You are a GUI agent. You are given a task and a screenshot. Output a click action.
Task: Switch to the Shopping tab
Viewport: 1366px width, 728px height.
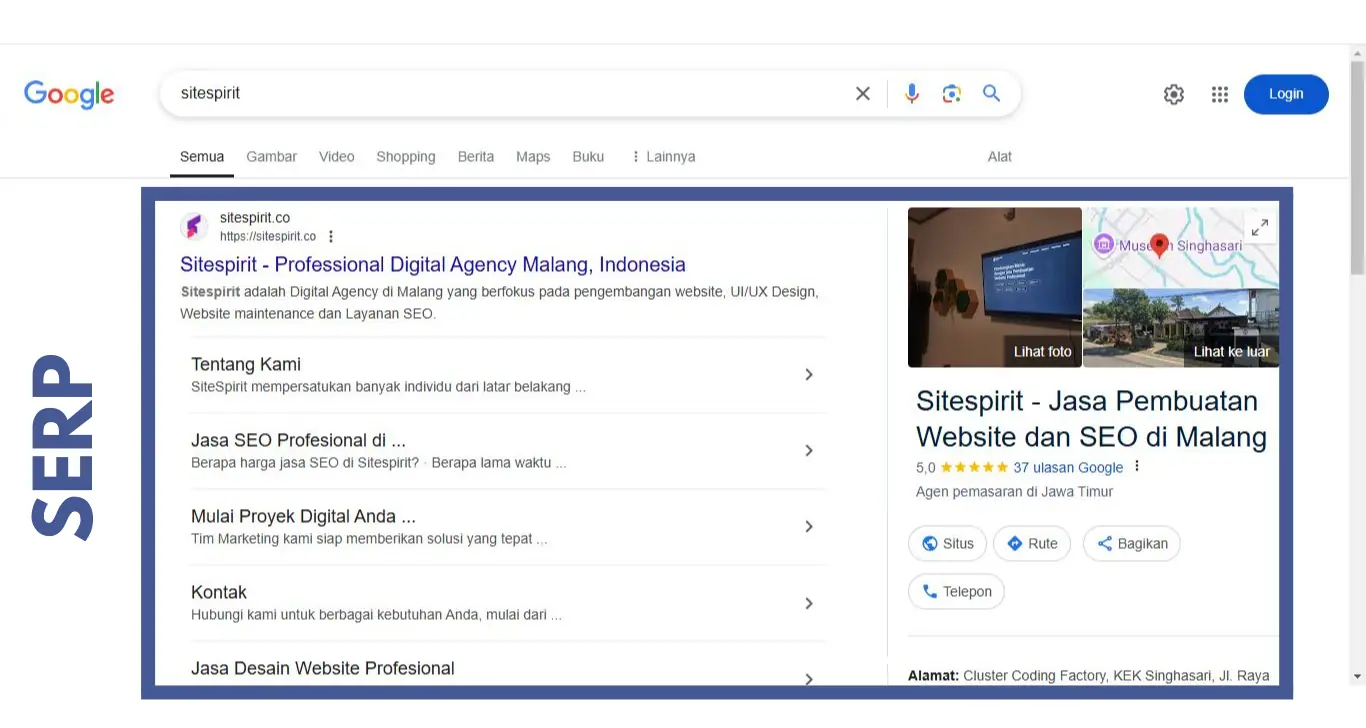406,157
